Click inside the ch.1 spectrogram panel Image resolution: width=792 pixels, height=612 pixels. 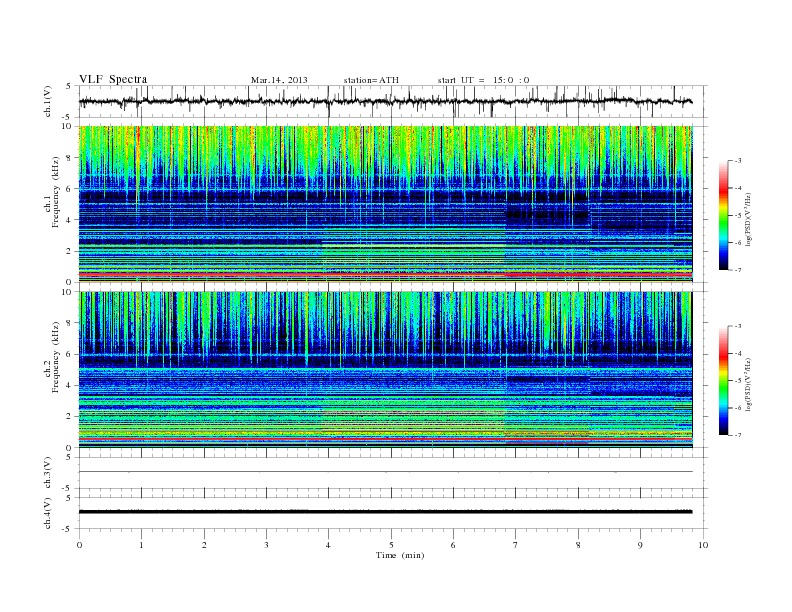pyautogui.click(x=386, y=204)
